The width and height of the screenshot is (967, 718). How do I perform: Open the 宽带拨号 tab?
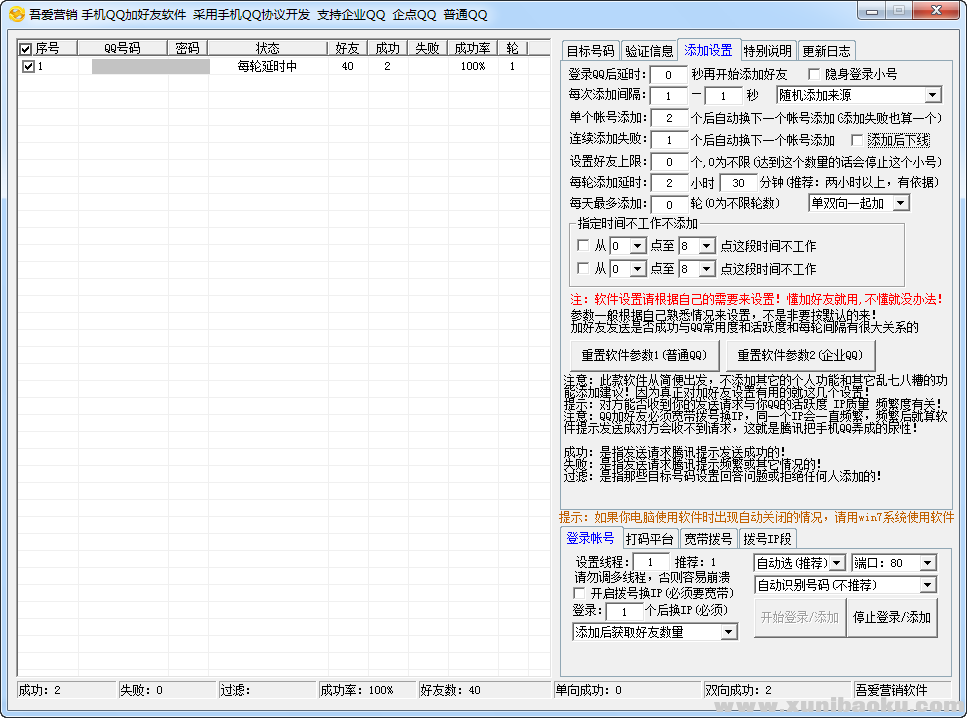pyautogui.click(x=707, y=539)
